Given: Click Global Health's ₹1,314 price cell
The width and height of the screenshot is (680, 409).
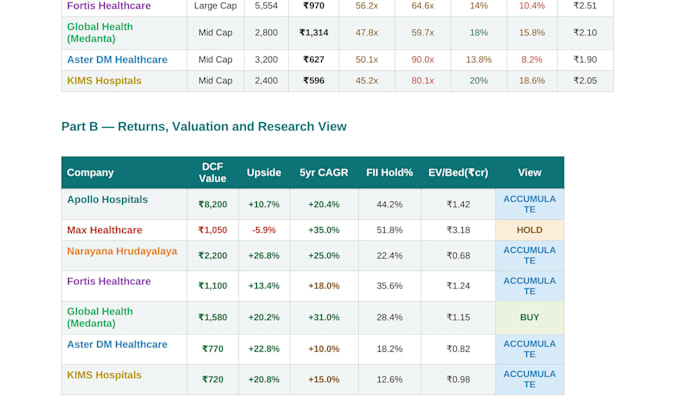Looking at the screenshot, I should [314, 33].
